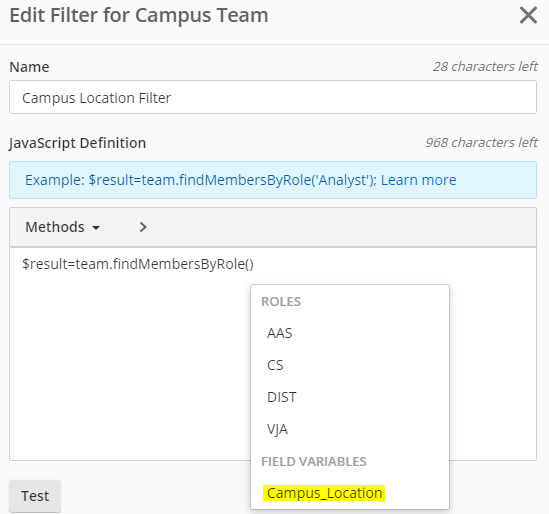549x514 pixels.
Task: Click the Test button
Action: [x=35, y=496]
